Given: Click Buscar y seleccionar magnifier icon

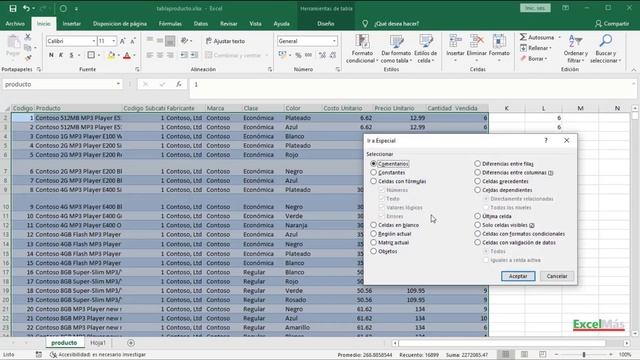Looking at the screenshot, I should pos(606,41).
